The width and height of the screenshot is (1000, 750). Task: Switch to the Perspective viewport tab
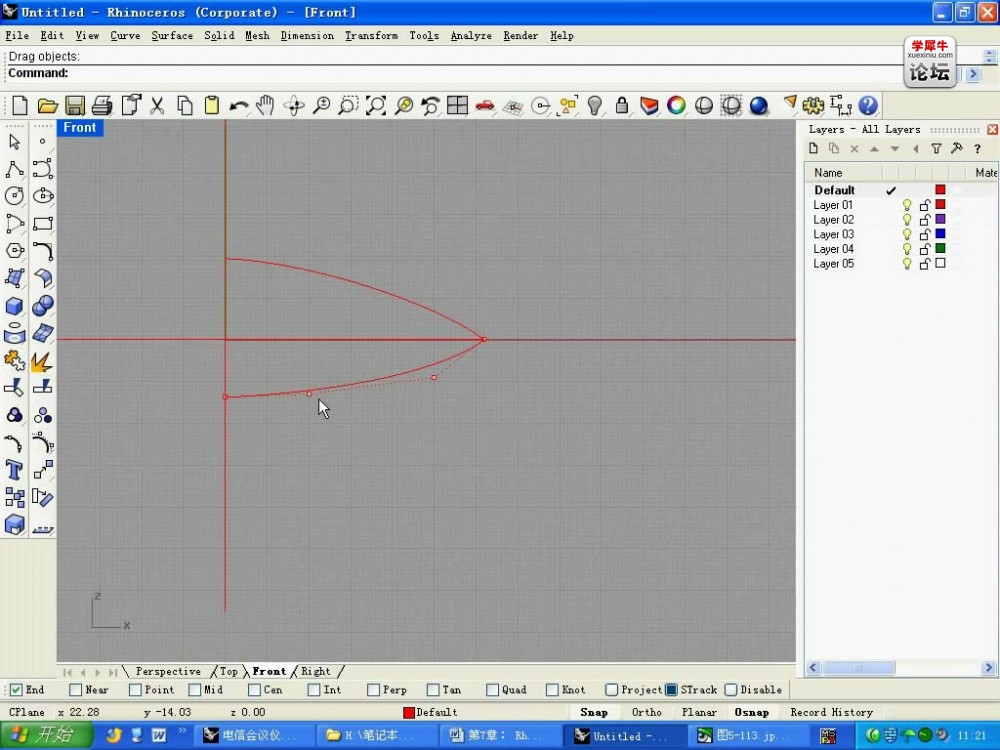168,672
